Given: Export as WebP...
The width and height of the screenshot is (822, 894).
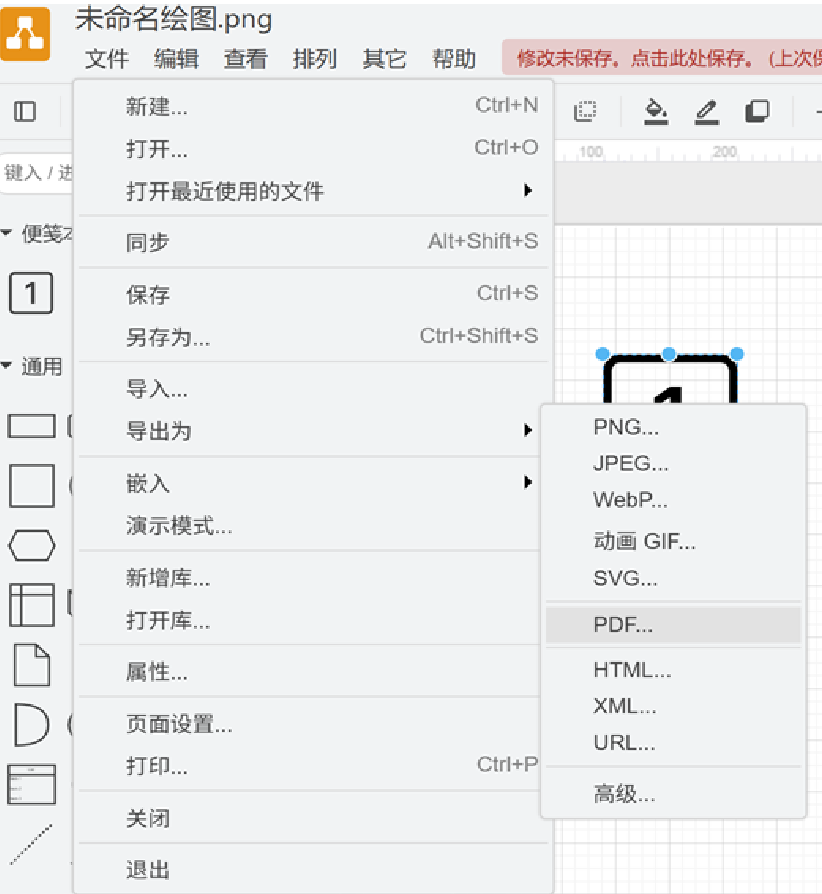Looking at the screenshot, I should click(673, 500).
